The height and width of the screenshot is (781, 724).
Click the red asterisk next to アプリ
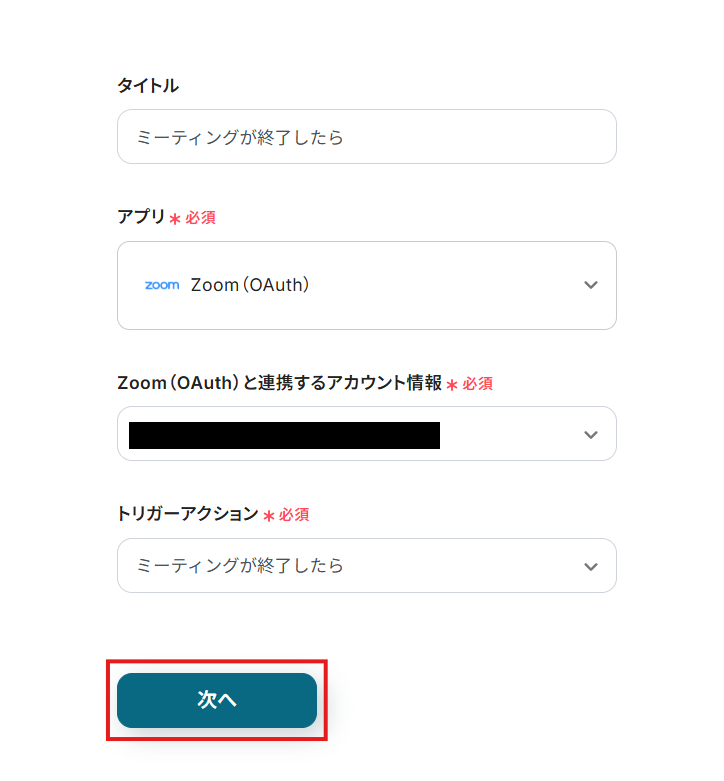(175, 219)
